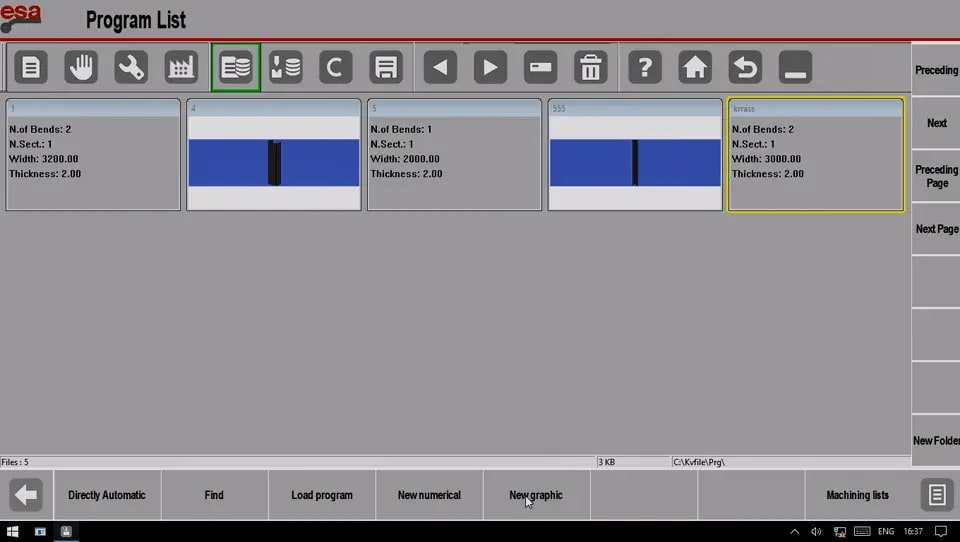
Task: Click Width: 3000.00 in krrass program
Action: (766, 159)
